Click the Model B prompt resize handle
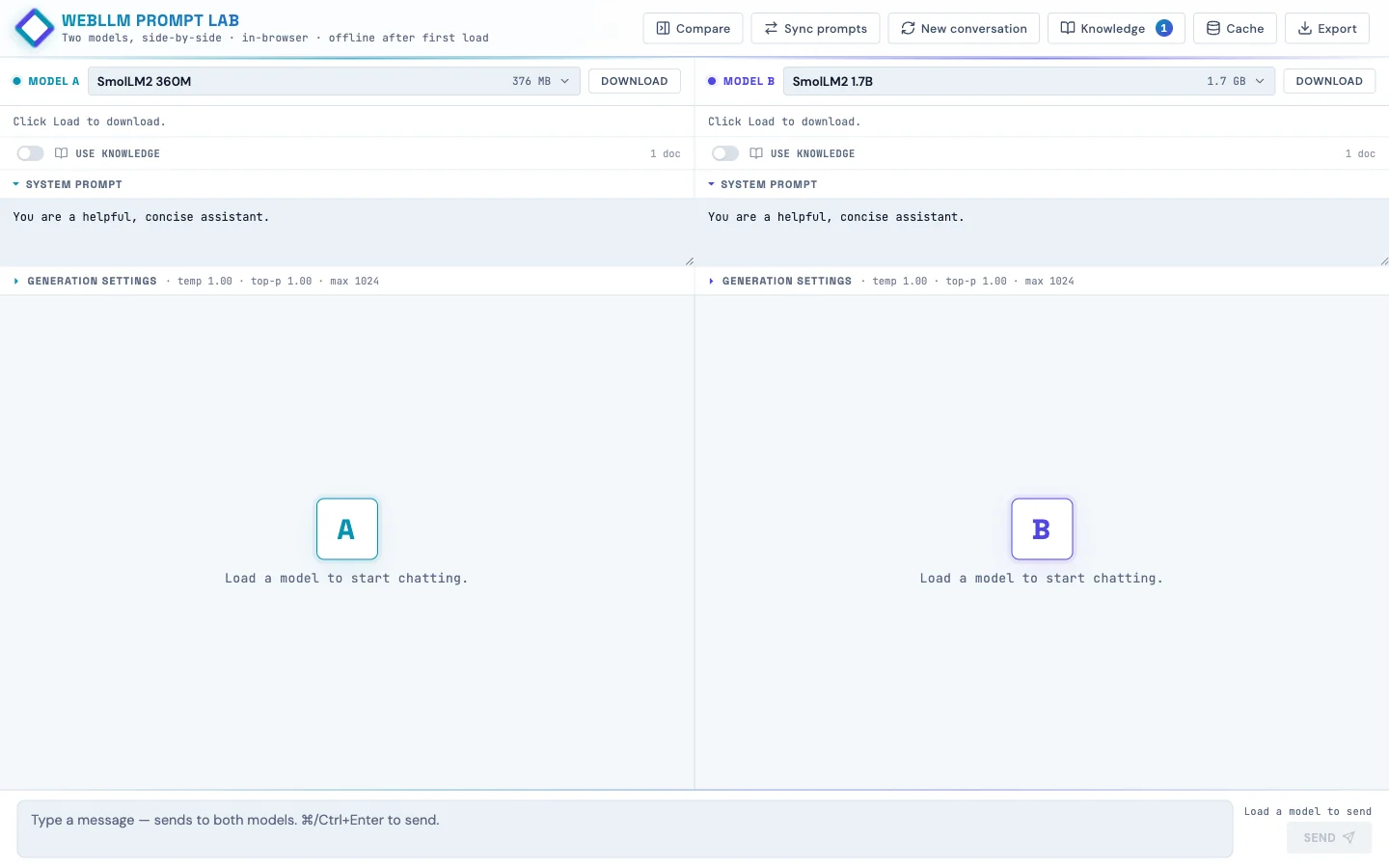Image resolution: width=1389 pixels, height=868 pixels. click(x=1384, y=261)
